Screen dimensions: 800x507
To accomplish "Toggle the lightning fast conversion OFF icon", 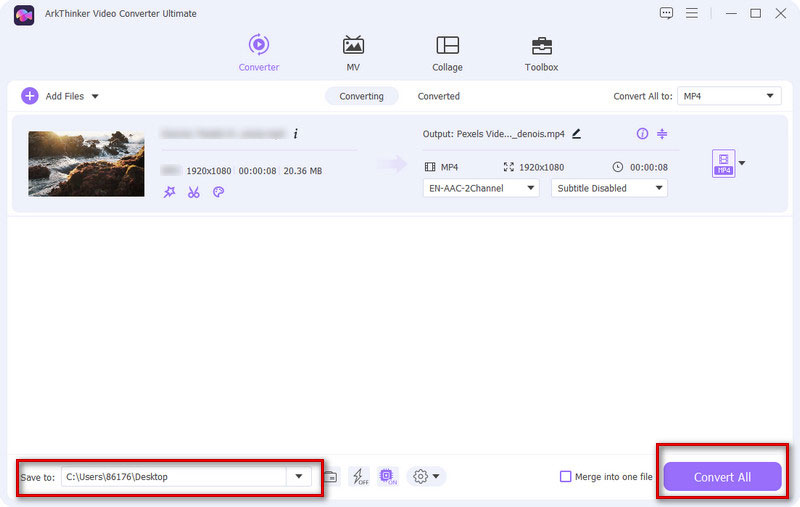I will 360,476.
